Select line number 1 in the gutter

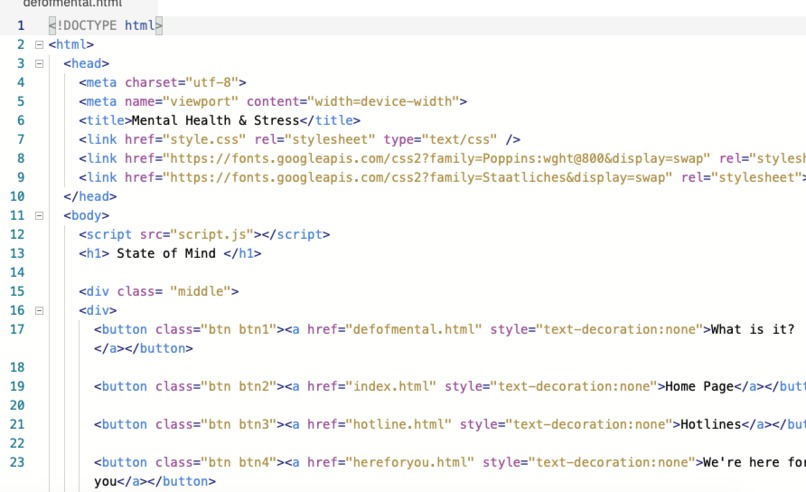coord(21,26)
